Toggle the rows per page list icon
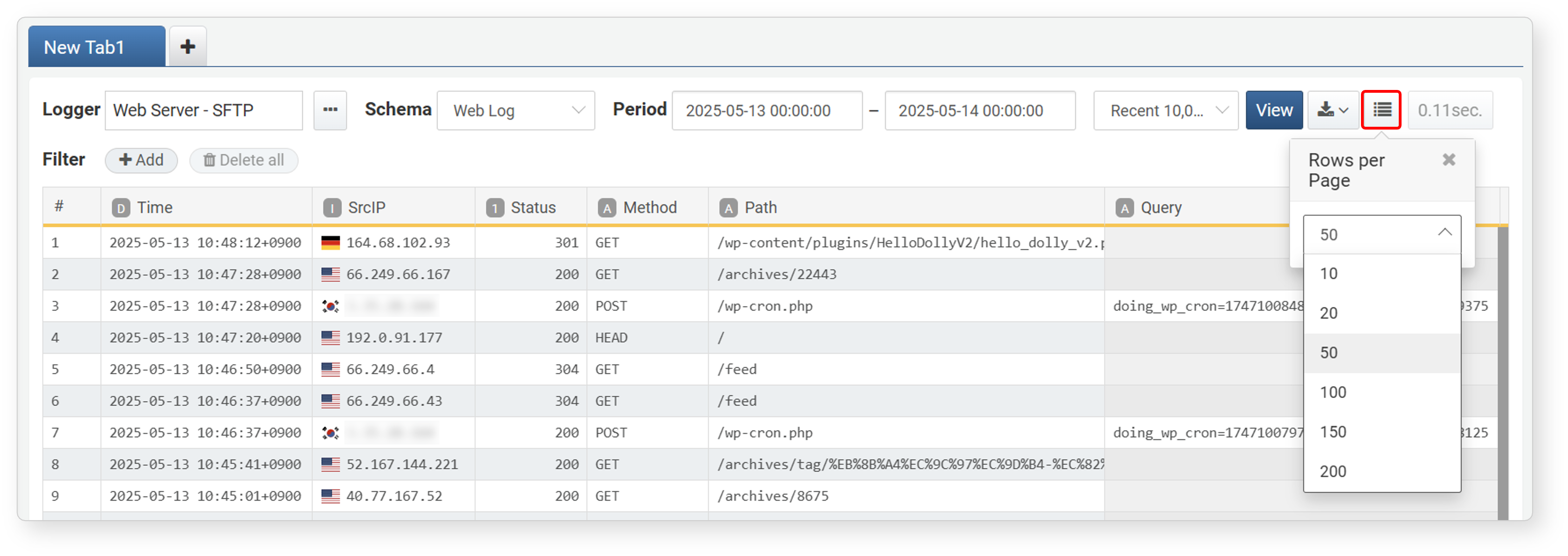The image size is (1568, 556). click(1381, 110)
